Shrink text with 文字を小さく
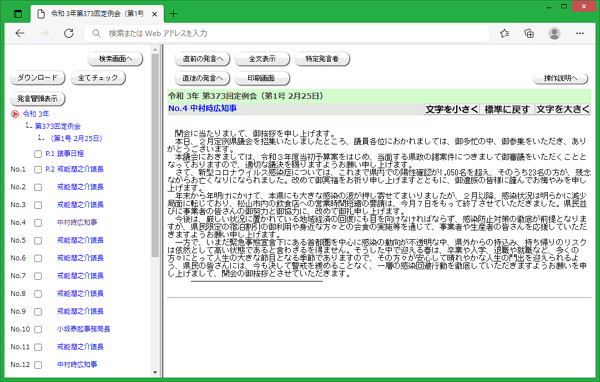Viewport: 600px width, 382px height. click(x=452, y=109)
